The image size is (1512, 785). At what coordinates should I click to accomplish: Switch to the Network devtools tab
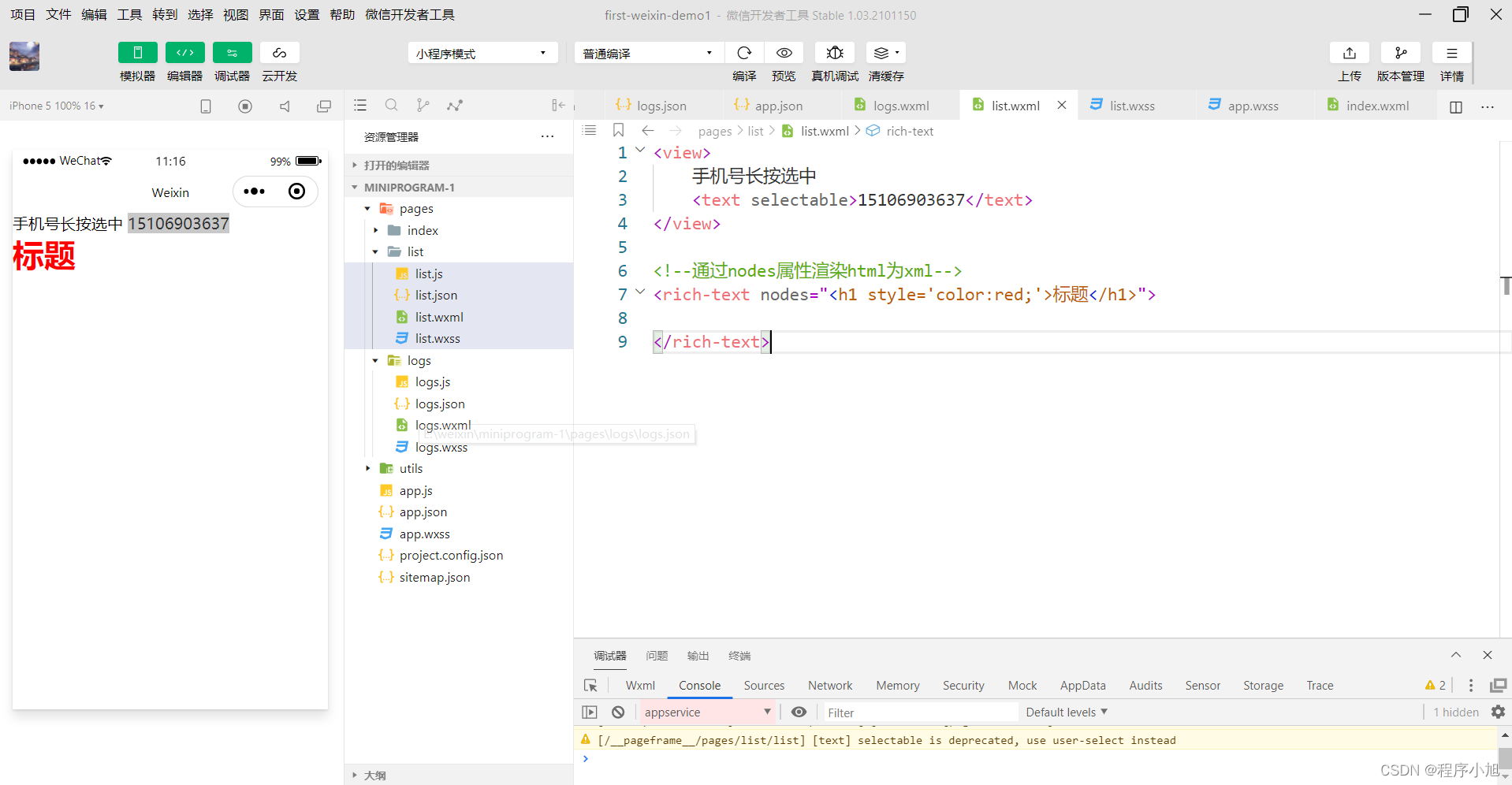coord(830,686)
